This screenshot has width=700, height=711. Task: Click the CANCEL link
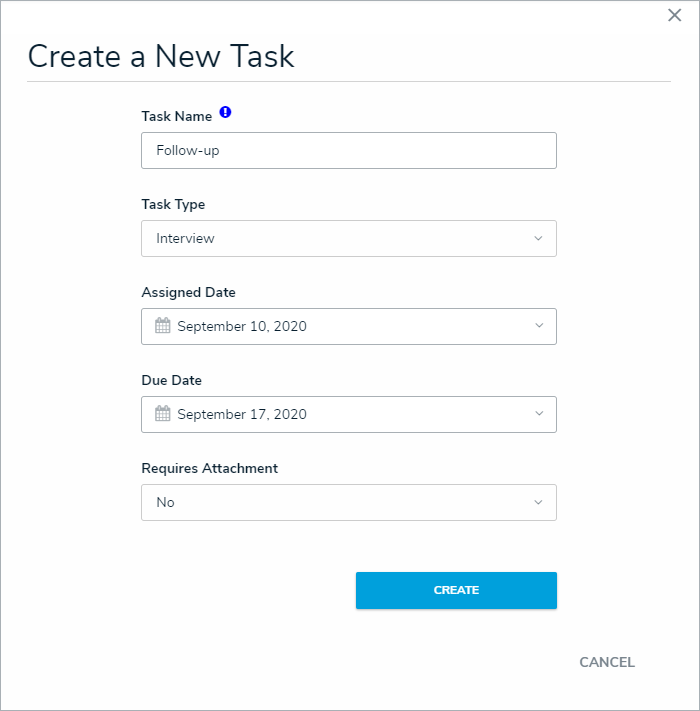606,662
